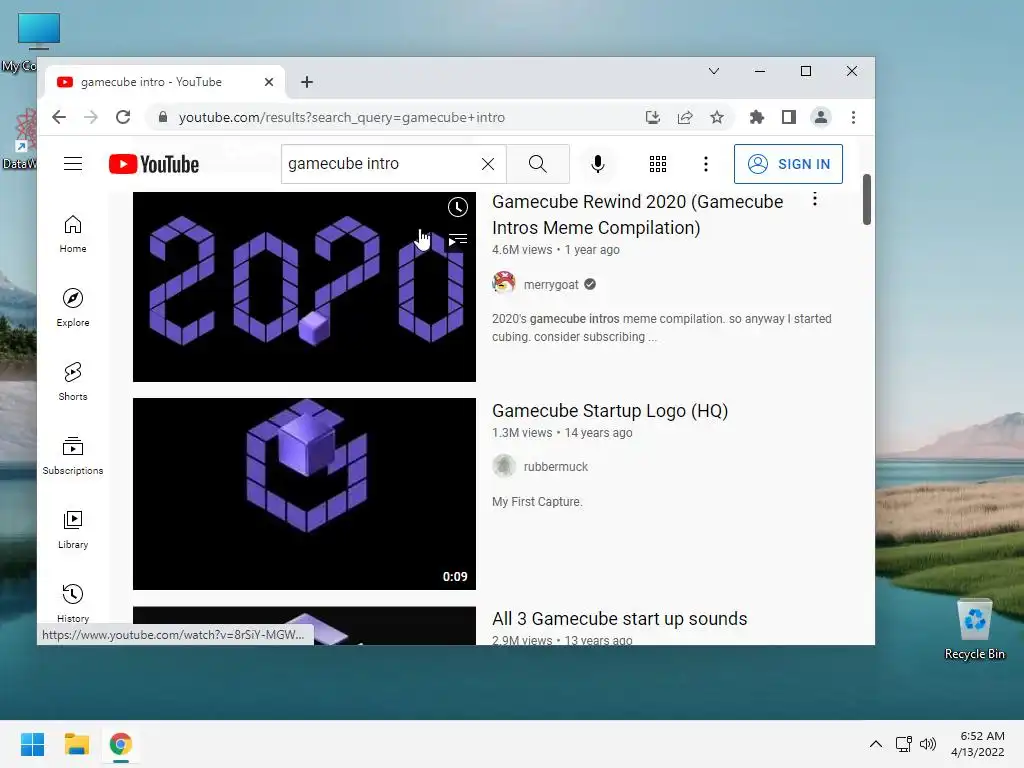
Task: Open Library in the sidebar
Action: click(x=72, y=530)
